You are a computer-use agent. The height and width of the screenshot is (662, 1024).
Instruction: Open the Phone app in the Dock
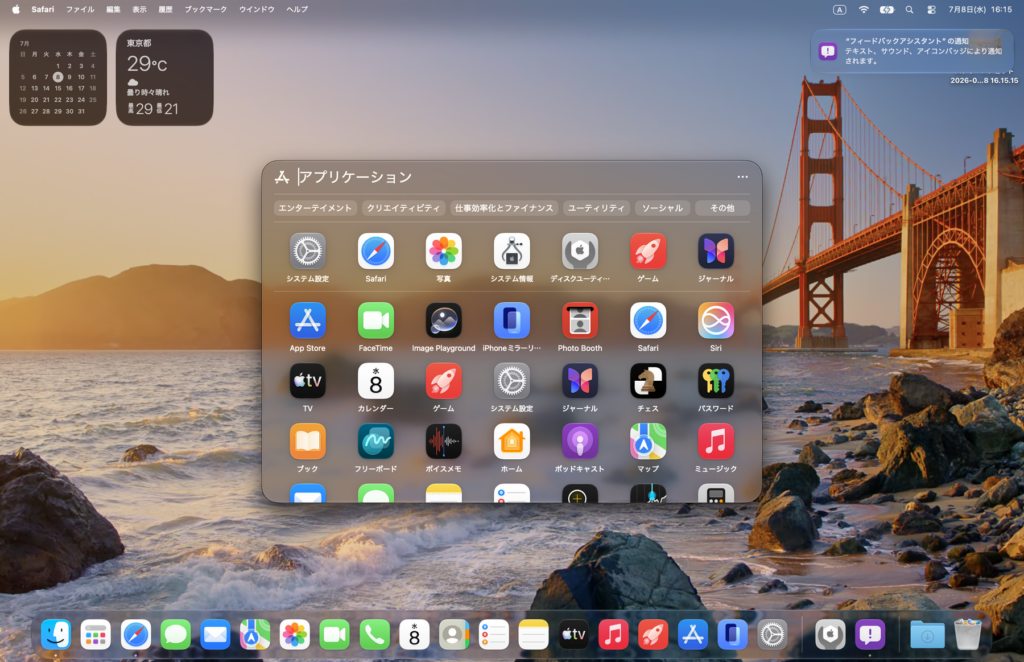tap(374, 635)
